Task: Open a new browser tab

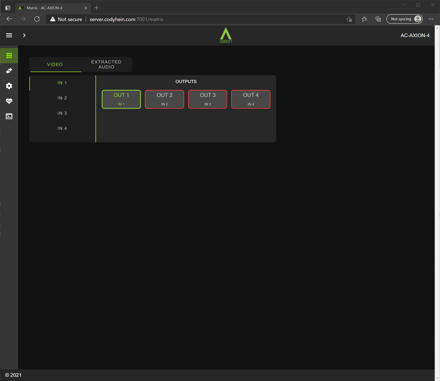Action: (97, 8)
